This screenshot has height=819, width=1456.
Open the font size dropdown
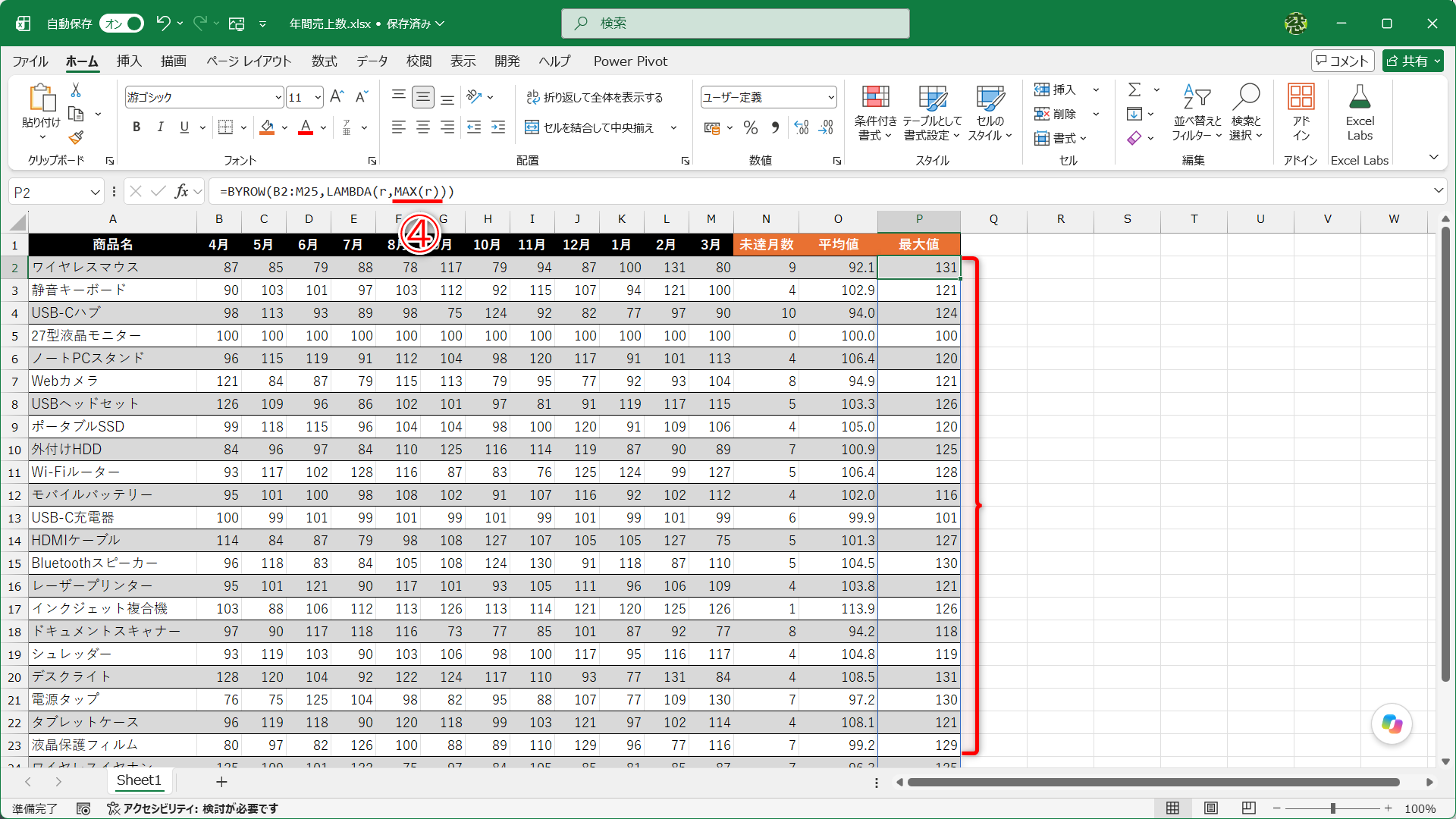pos(318,97)
